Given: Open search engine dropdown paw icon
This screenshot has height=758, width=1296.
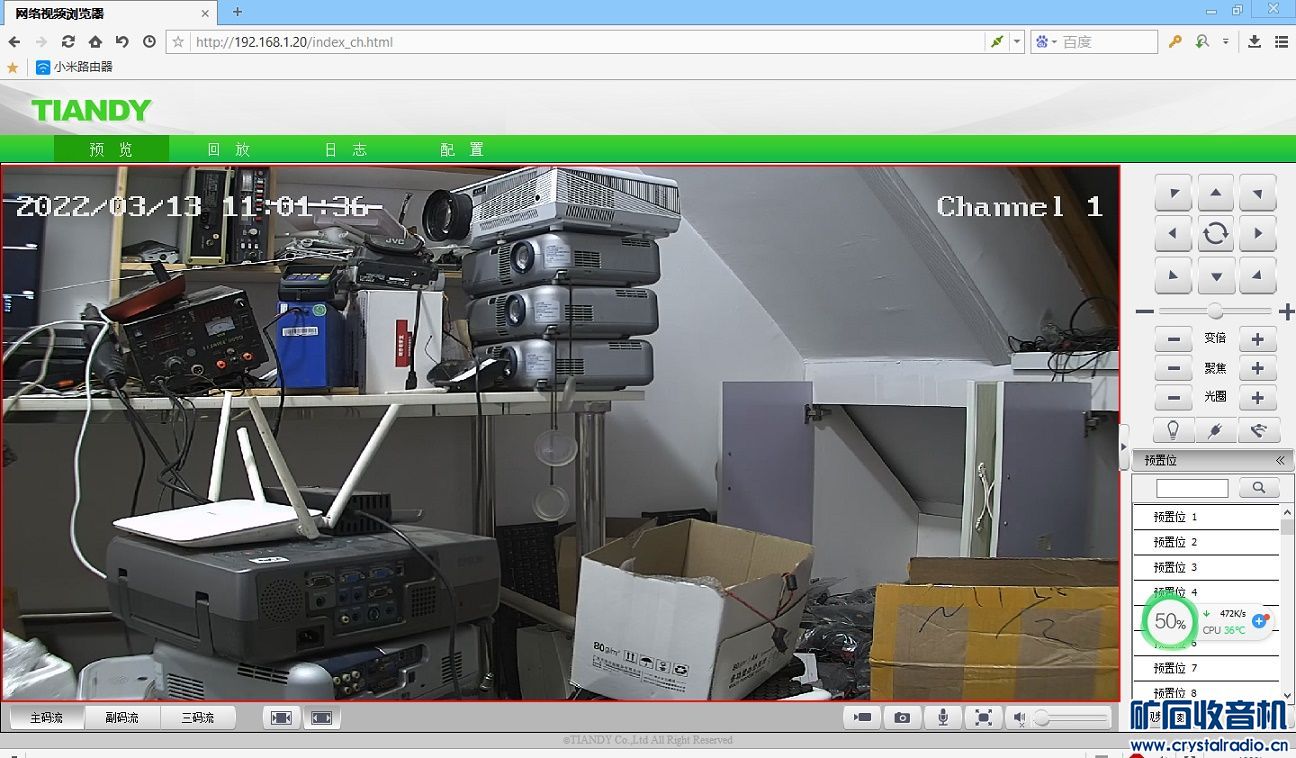Looking at the screenshot, I should point(1045,42).
